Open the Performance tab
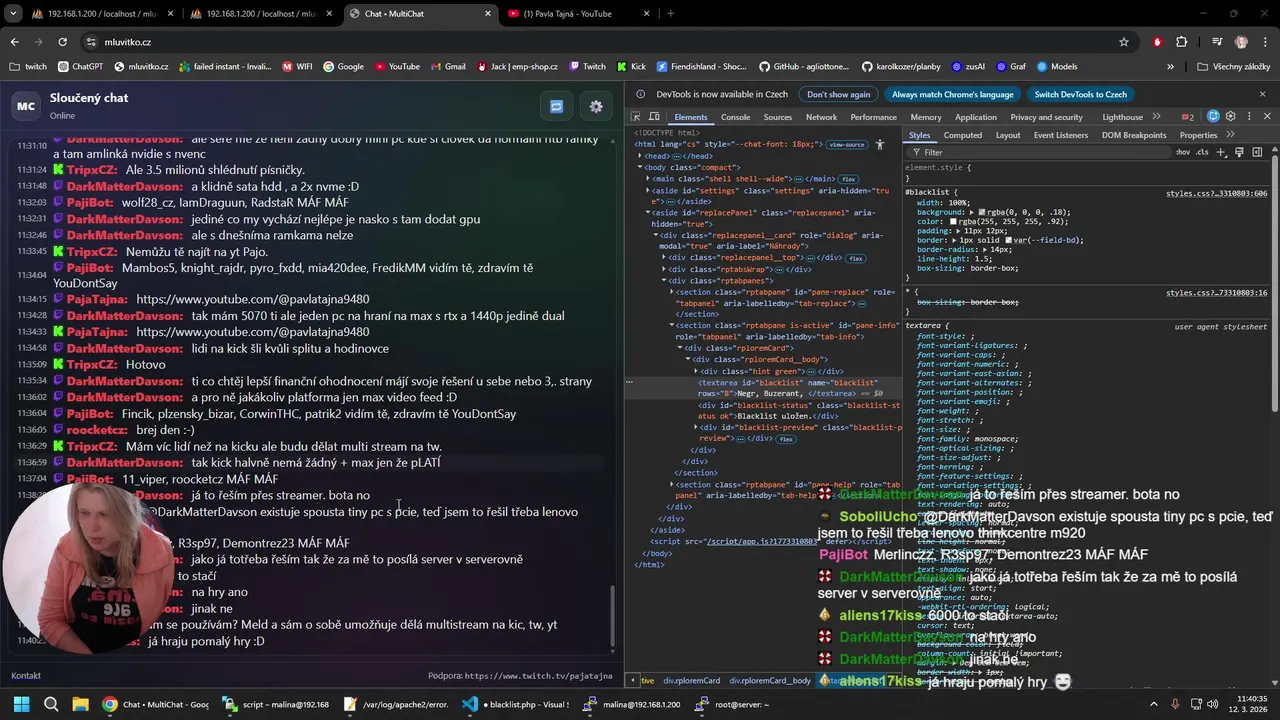1280x720 pixels. point(873,117)
